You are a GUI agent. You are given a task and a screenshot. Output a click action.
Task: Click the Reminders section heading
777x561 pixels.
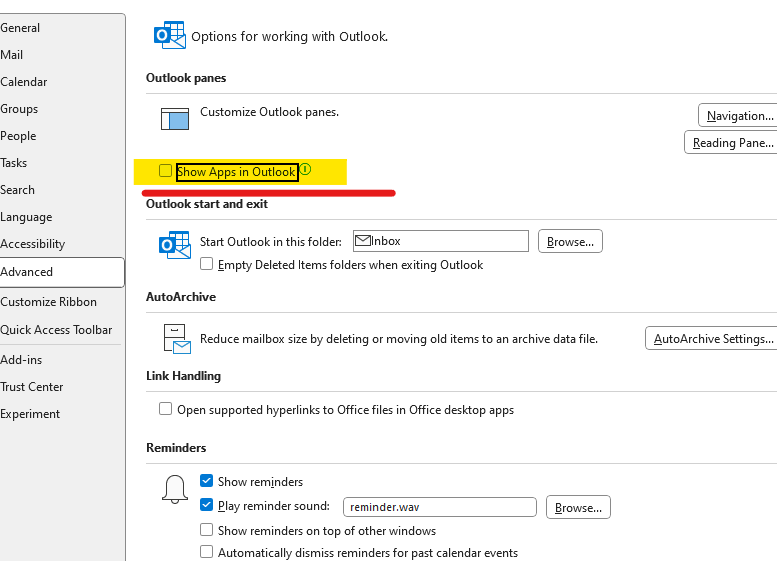(176, 448)
